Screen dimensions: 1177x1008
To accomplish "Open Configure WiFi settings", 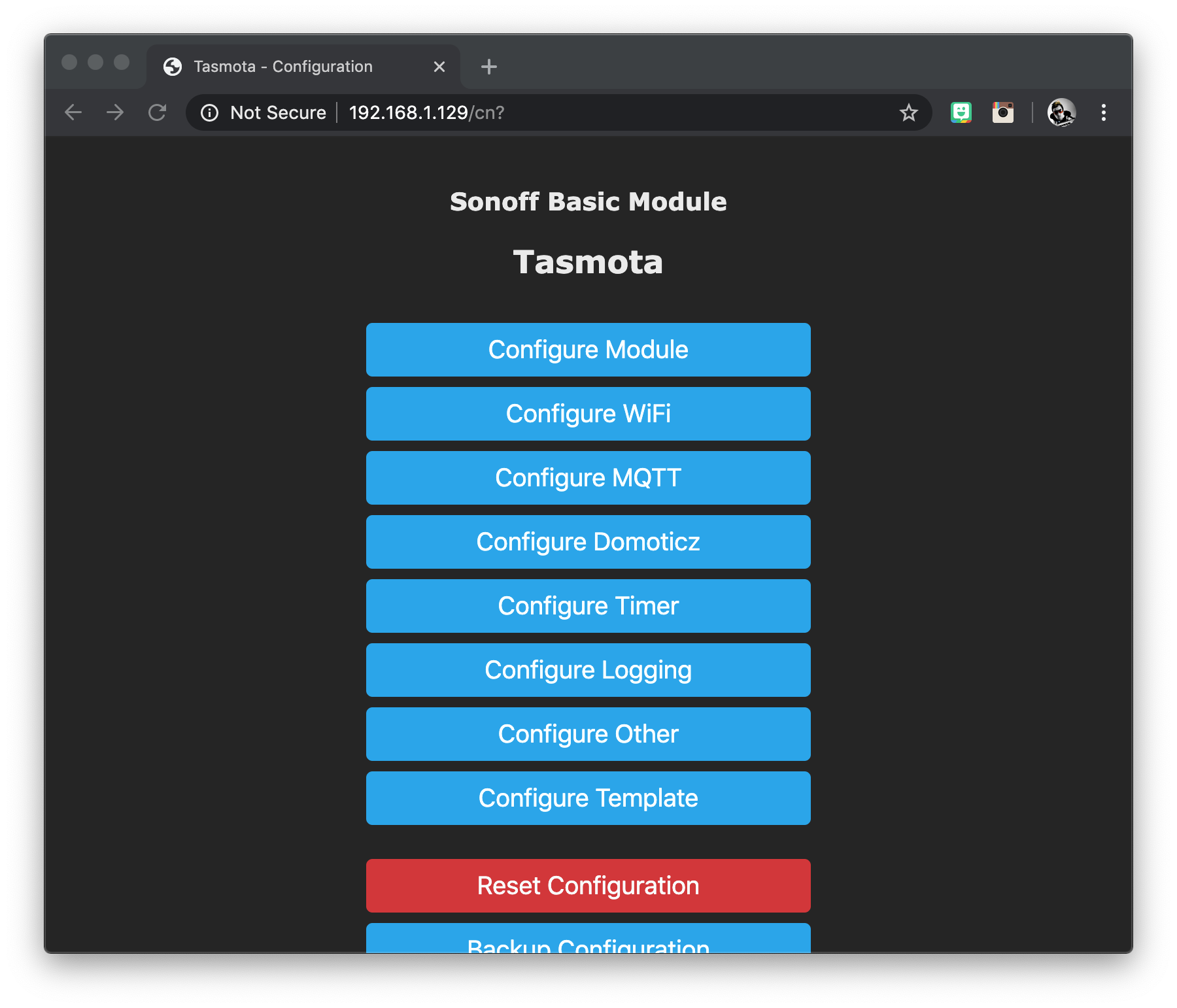I will [588, 414].
